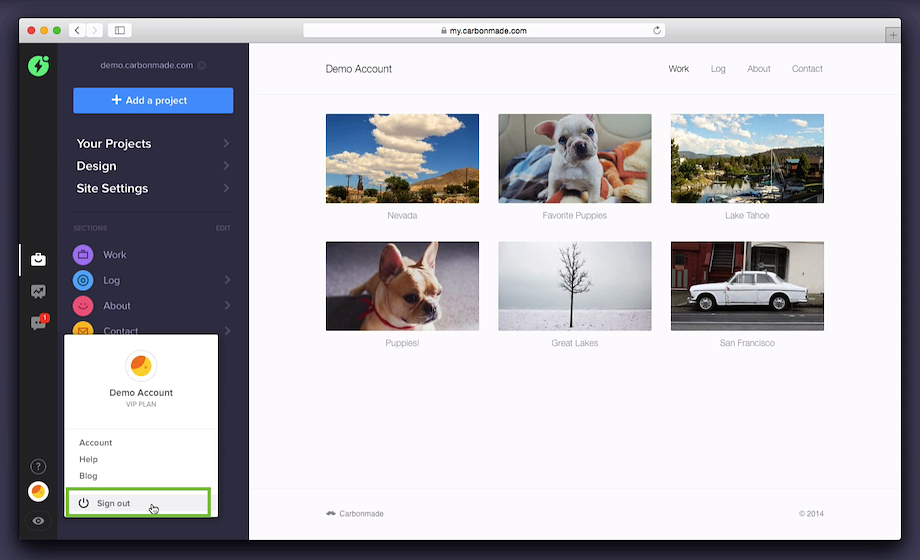This screenshot has height=560, width=920.
Task: Switch to the About tab in portfolio header
Action: click(x=758, y=69)
